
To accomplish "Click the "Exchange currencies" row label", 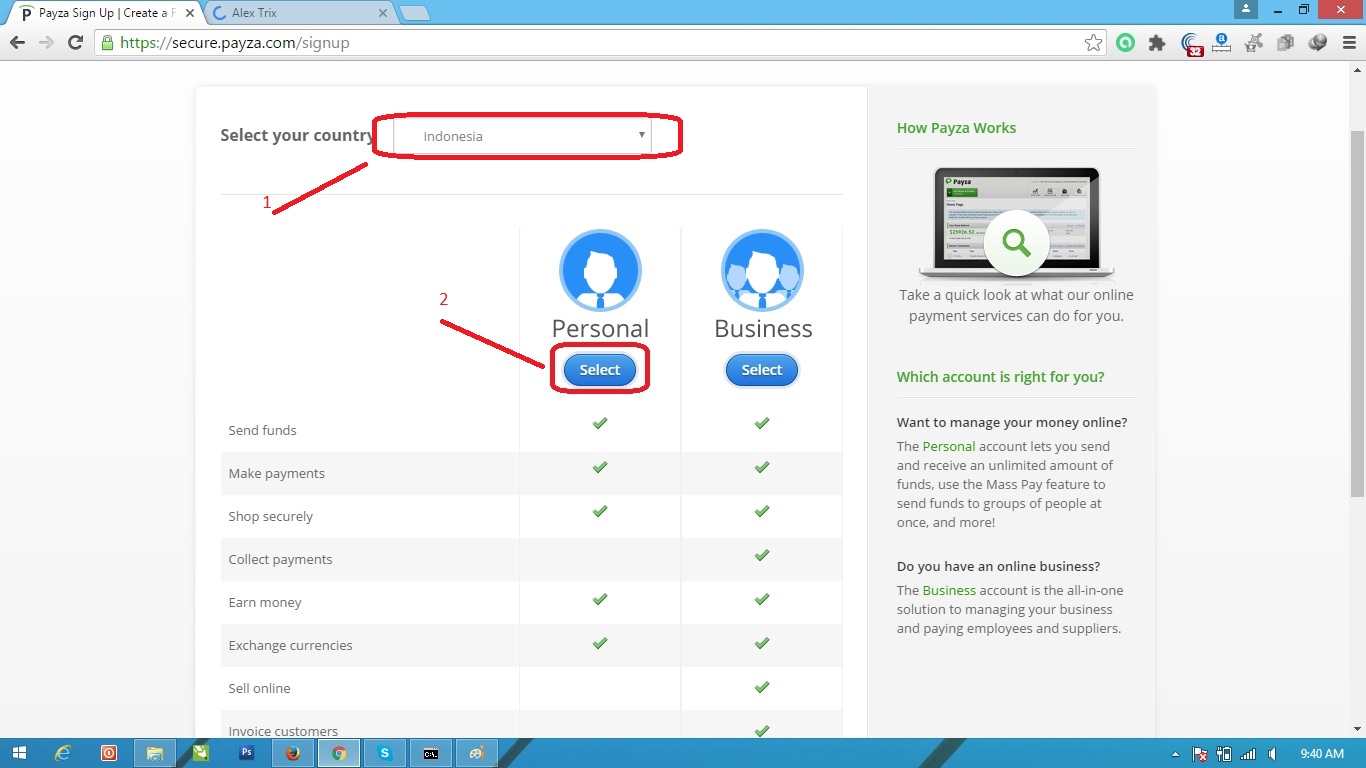I will click(290, 645).
